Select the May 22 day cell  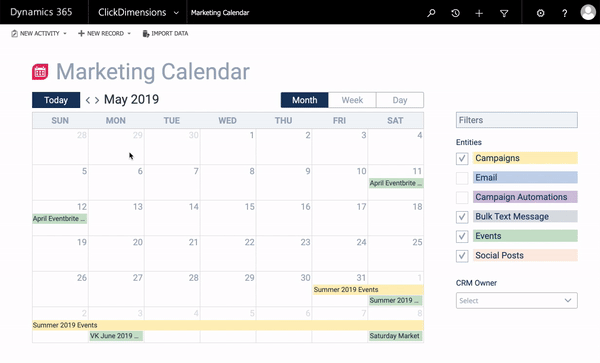point(228,254)
